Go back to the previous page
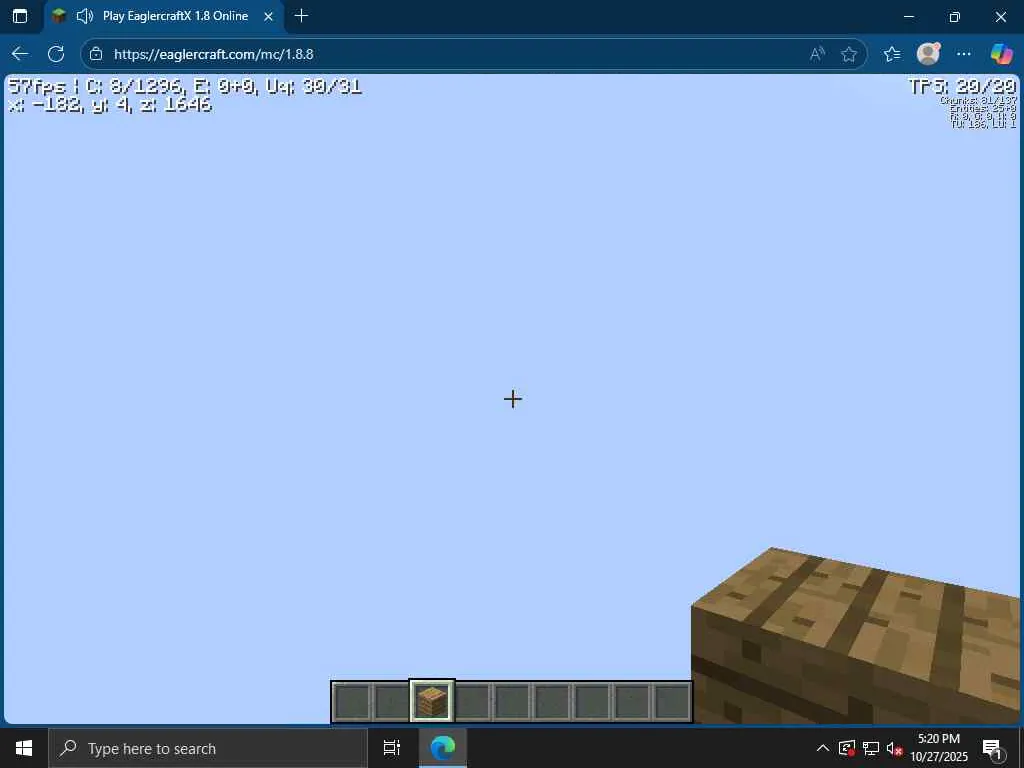The image size is (1024, 768). 20,54
